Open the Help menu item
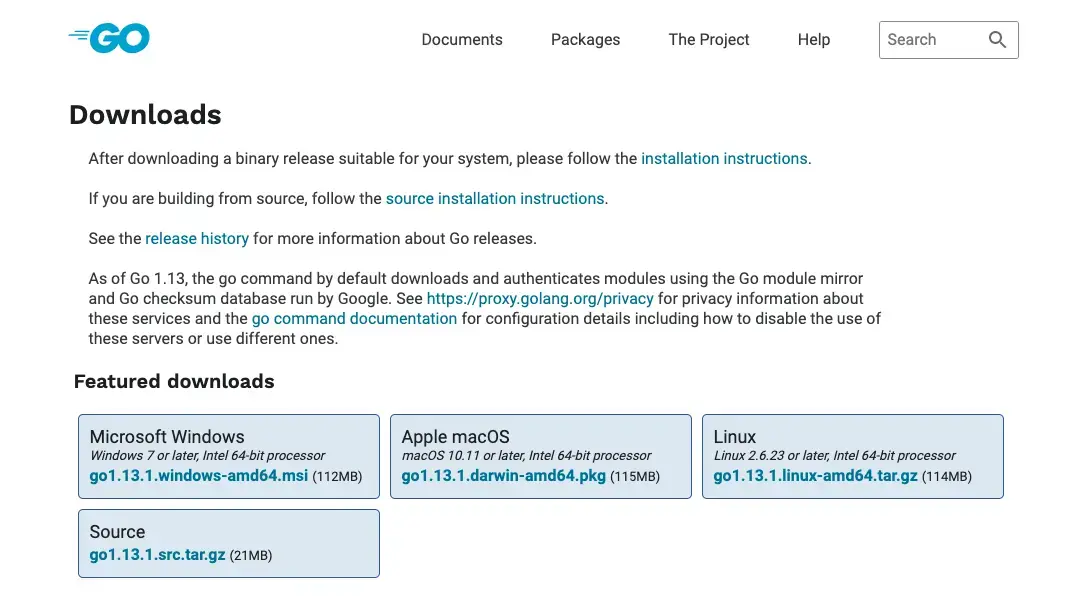The image size is (1089, 601). pos(814,40)
